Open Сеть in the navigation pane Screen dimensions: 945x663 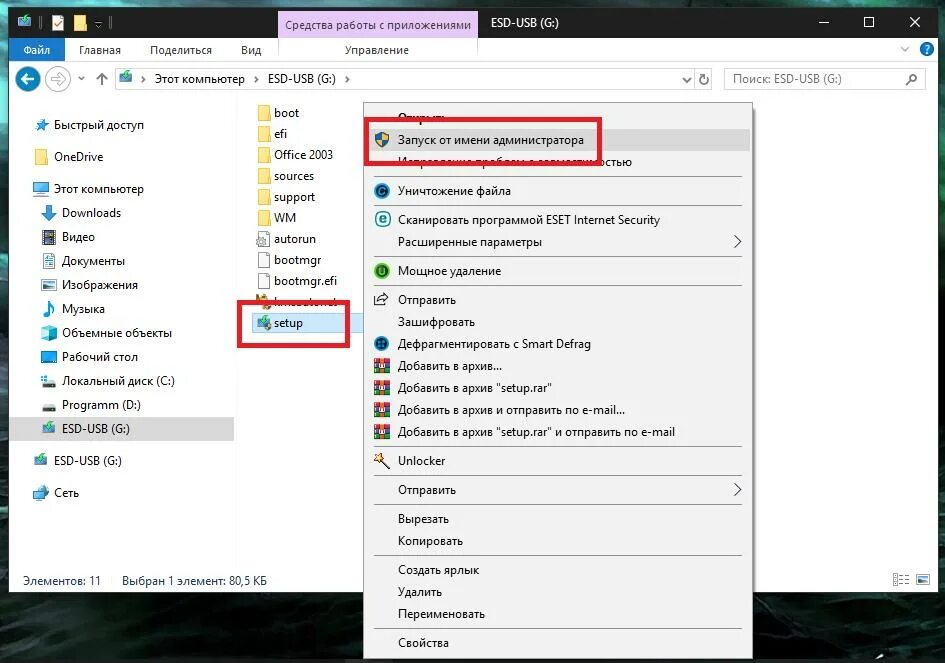point(66,493)
